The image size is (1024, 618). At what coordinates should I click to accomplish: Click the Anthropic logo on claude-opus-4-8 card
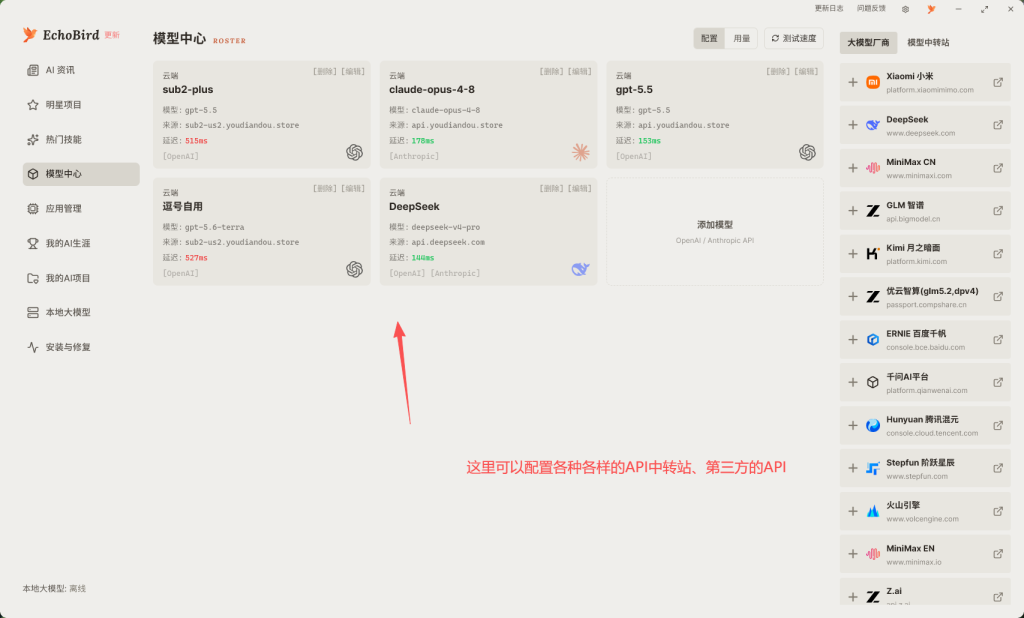(581, 152)
